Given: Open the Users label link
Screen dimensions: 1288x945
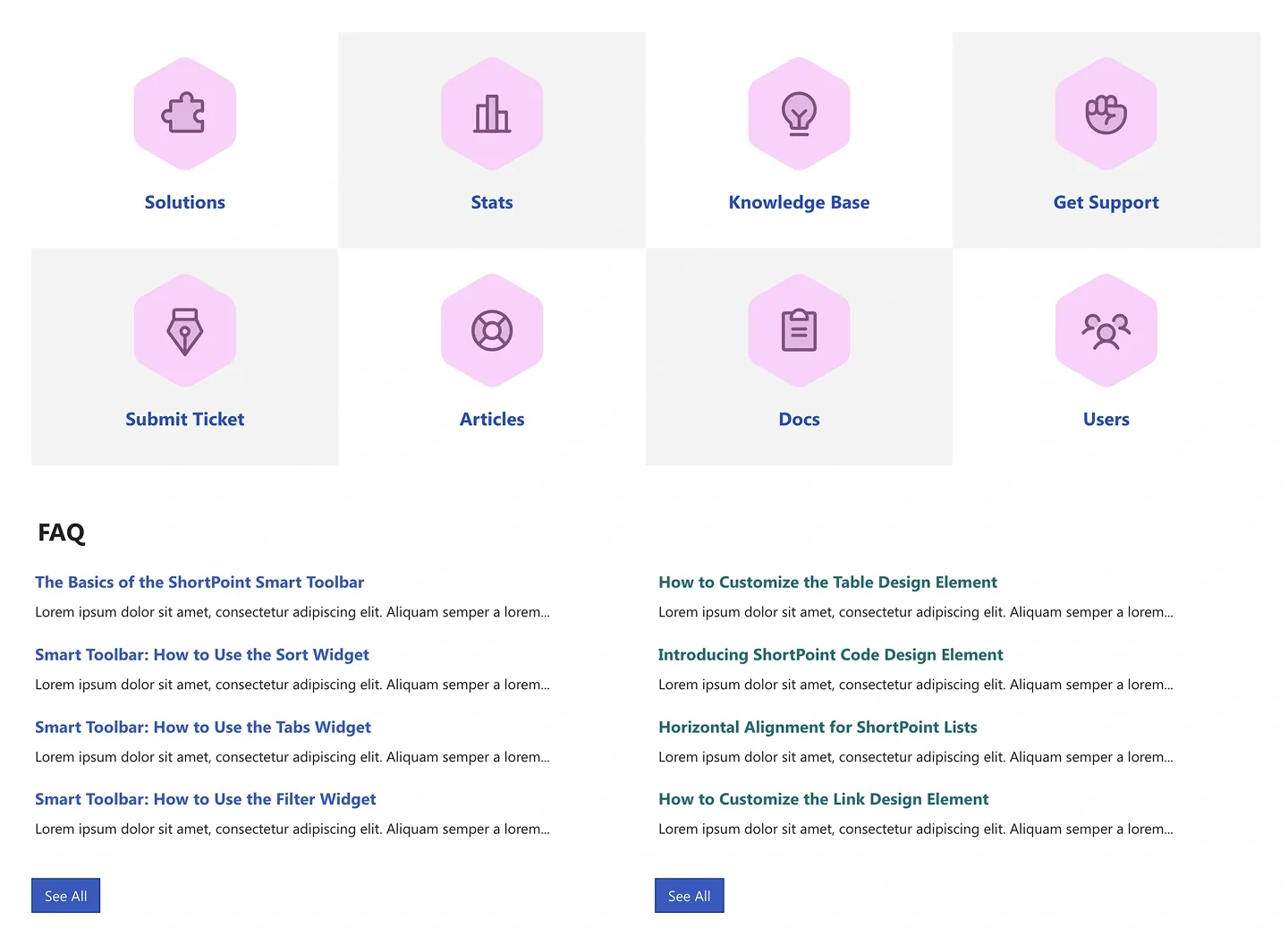Looking at the screenshot, I should tap(1106, 419).
